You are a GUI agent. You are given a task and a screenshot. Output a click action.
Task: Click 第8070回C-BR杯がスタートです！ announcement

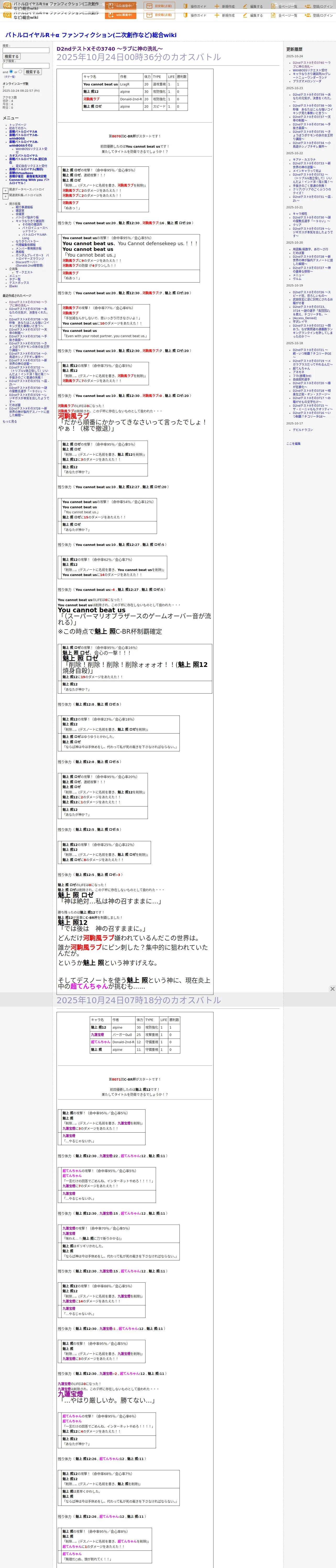(x=135, y=136)
